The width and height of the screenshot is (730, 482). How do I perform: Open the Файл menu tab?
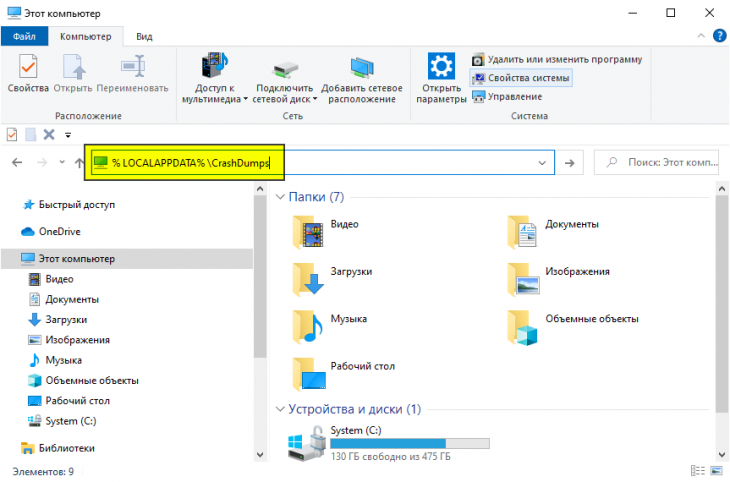pos(24,36)
